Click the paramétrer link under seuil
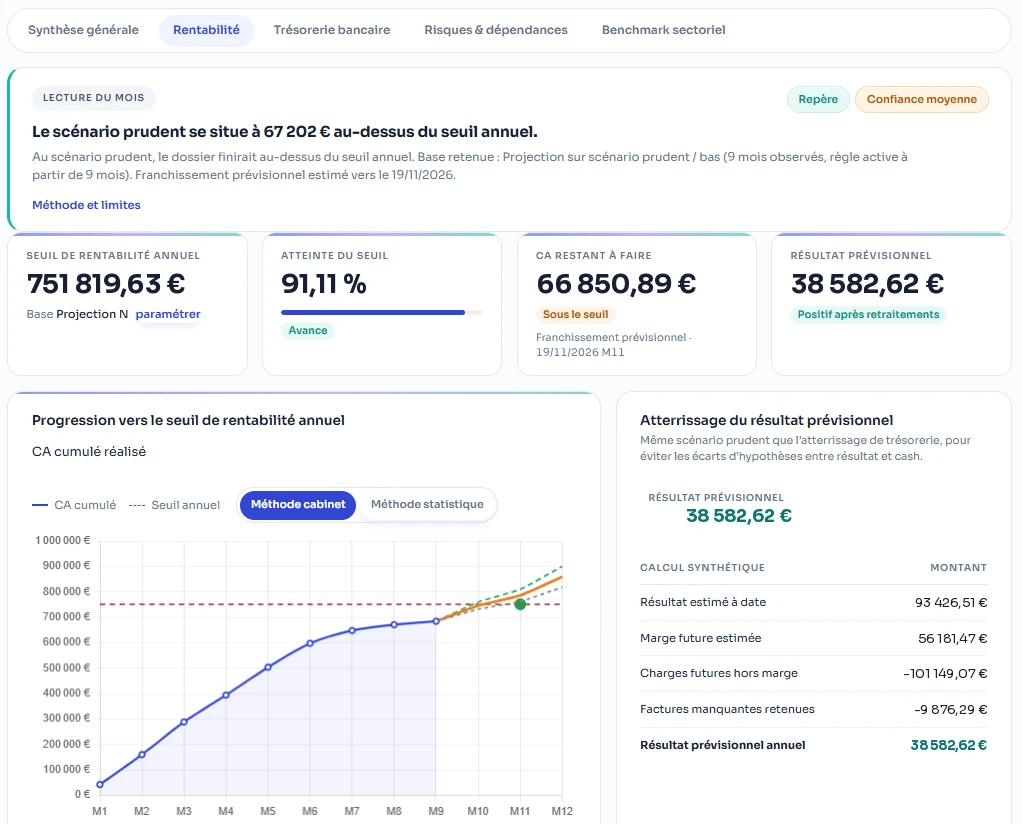Viewport: 1022px width, 824px height. (x=168, y=314)
